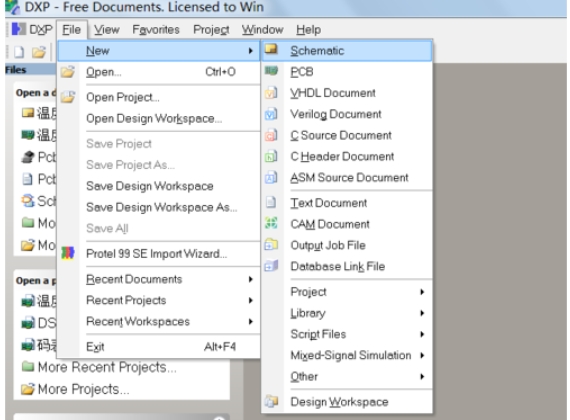Click the VHDL Document icon

tap(271, 93)
